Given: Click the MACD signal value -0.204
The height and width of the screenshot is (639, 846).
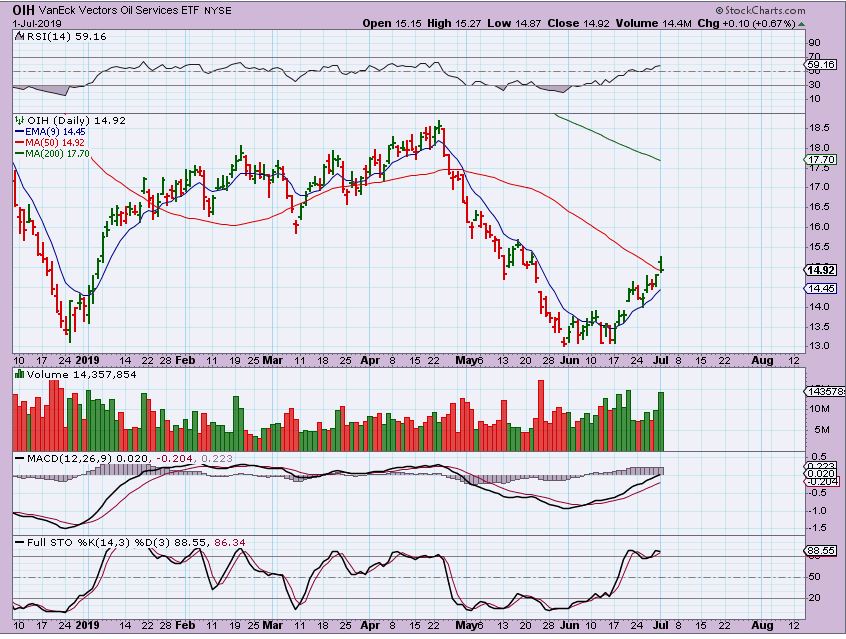Looking at the screenshot, I should tap(174, 459).
